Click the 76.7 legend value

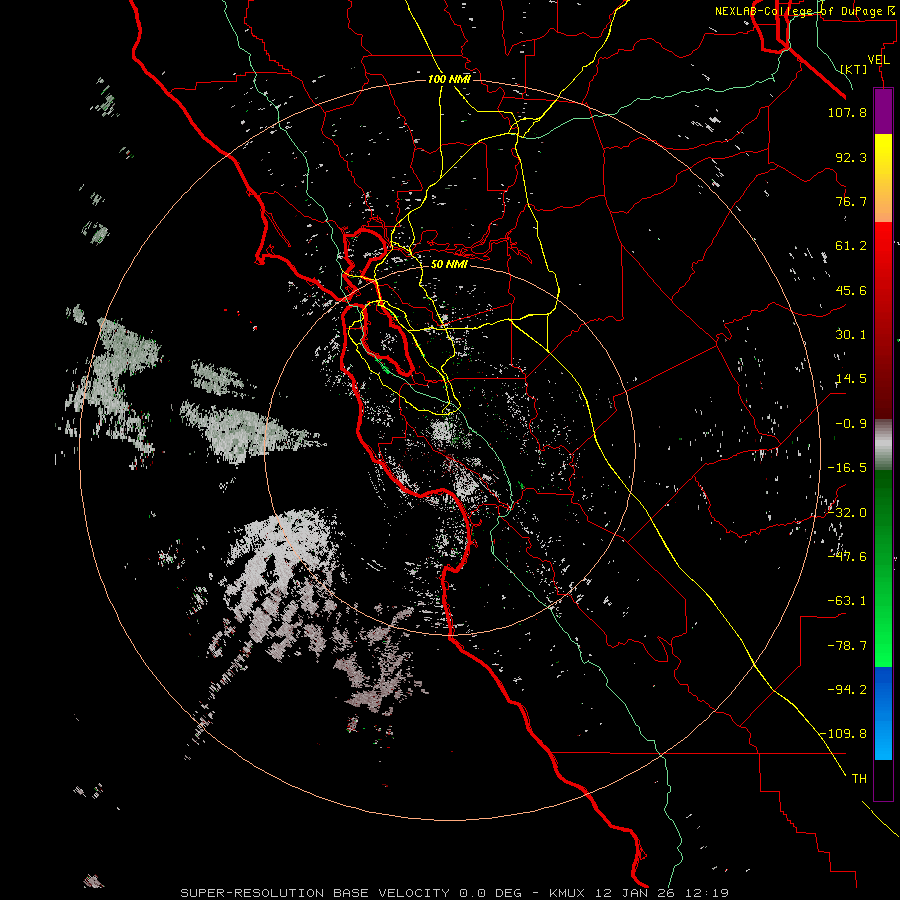[x=851, y=201]
